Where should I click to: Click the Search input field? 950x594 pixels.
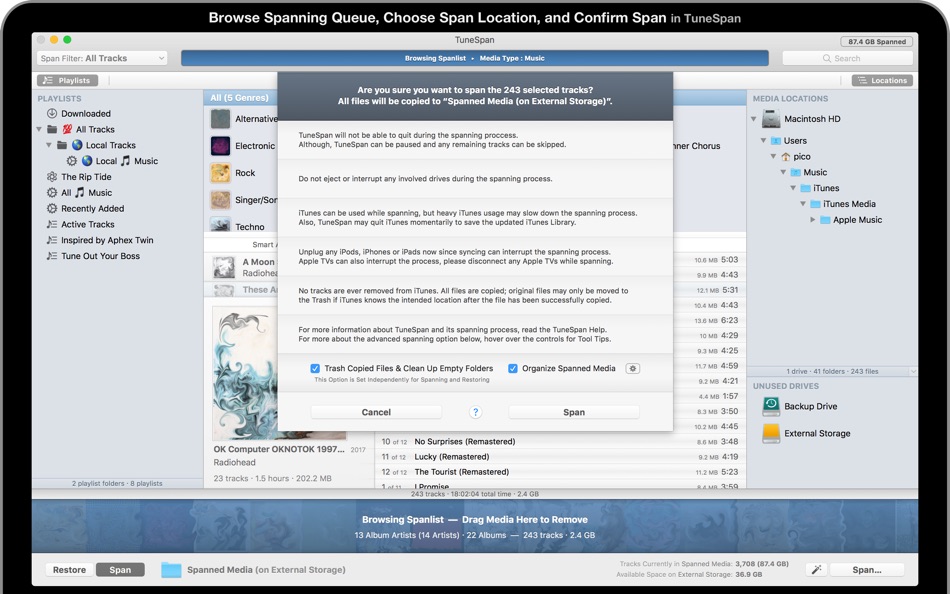[x=848, y=59]
